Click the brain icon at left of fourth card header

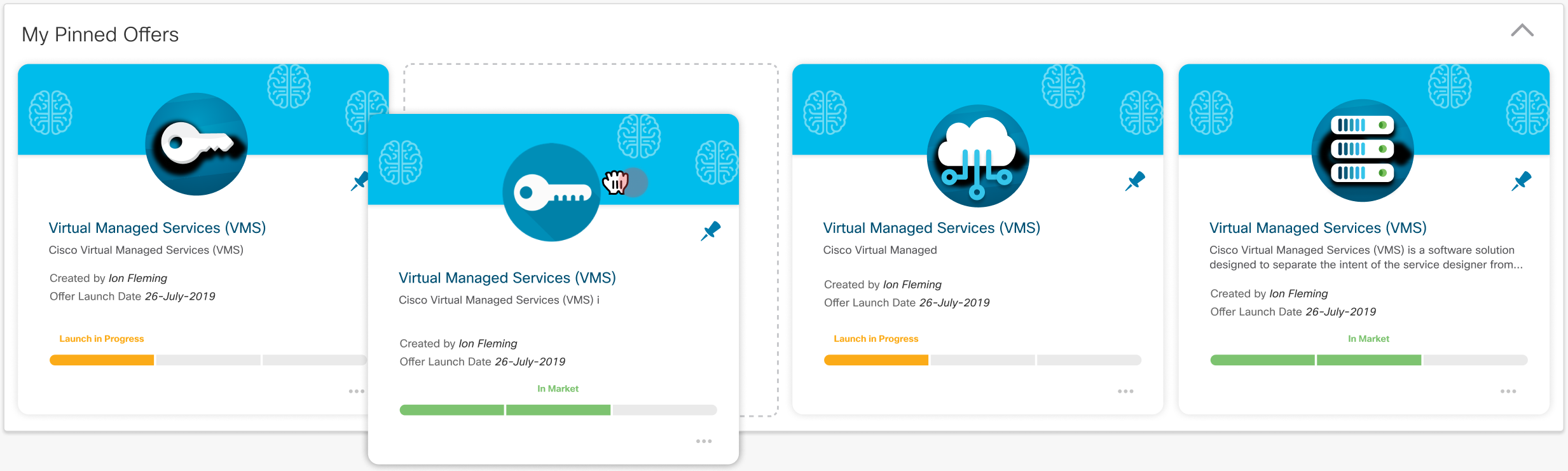coord(1211,113)
